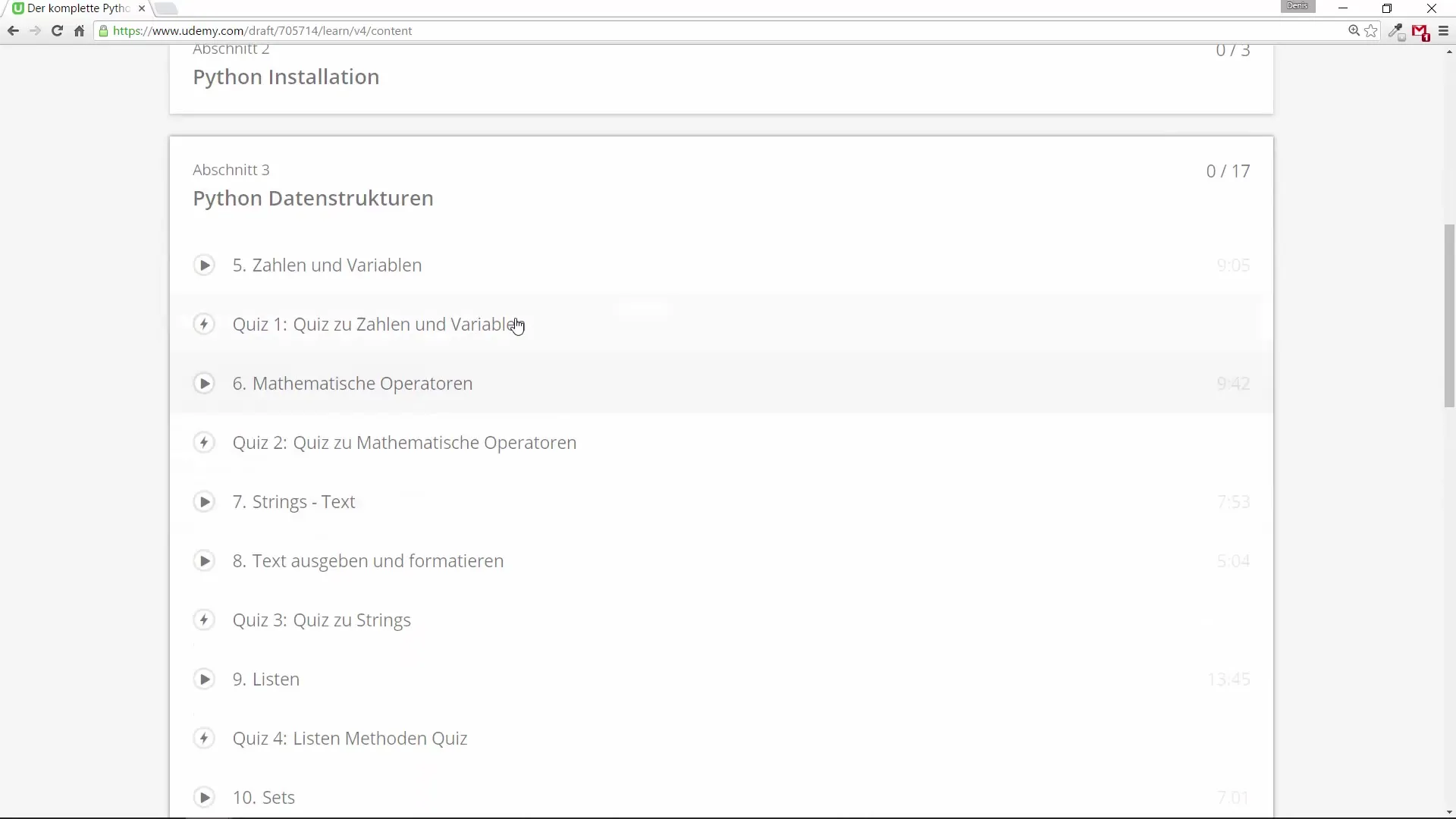This screenshot has height=819, width=1456.
Task: Click vertical scrollbar thumb
Action: 1449,316
